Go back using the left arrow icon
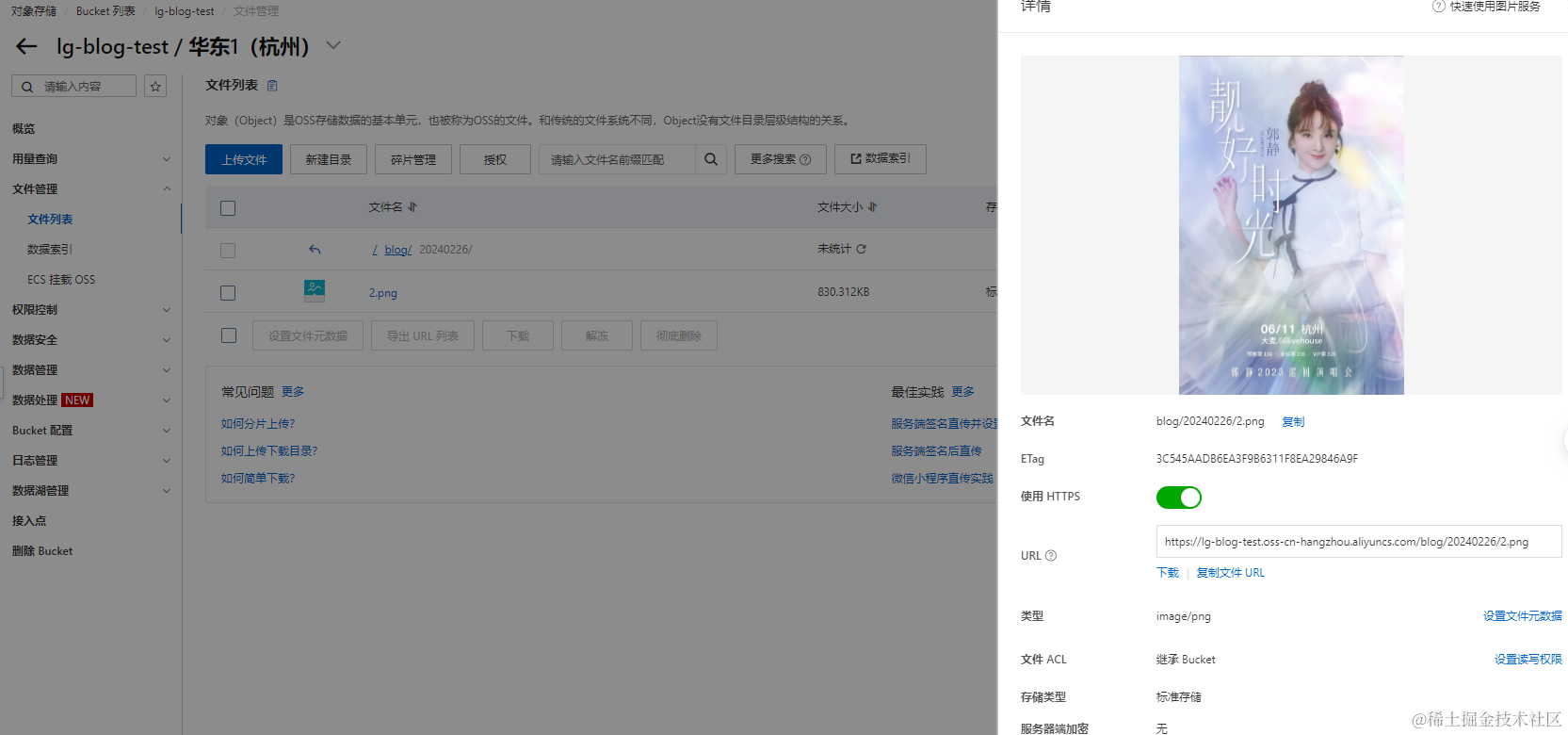The height and width of the screenshot is (735, 1568). point(26,46)
